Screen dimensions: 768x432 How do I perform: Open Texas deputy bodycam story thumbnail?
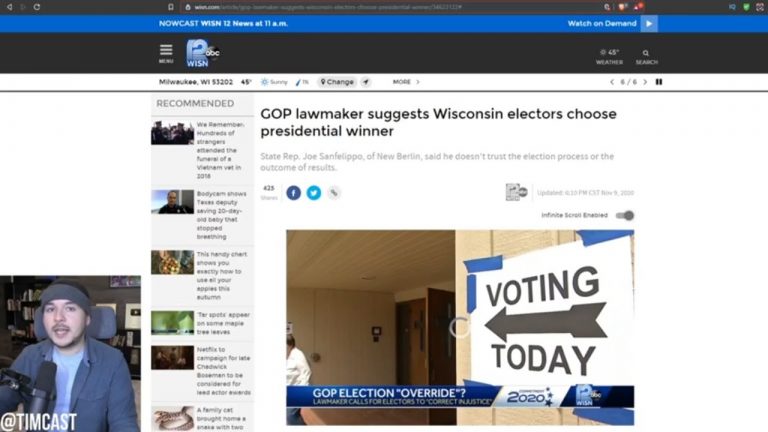172,202
